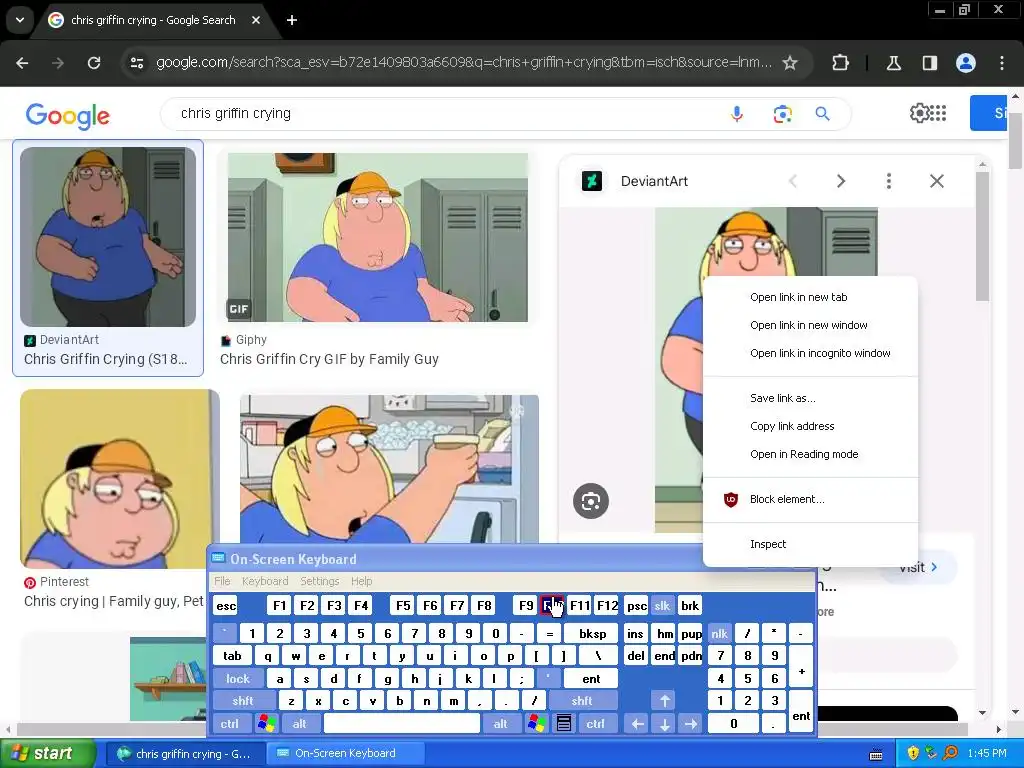Open the Google apps grid

[x=938, y=113]
